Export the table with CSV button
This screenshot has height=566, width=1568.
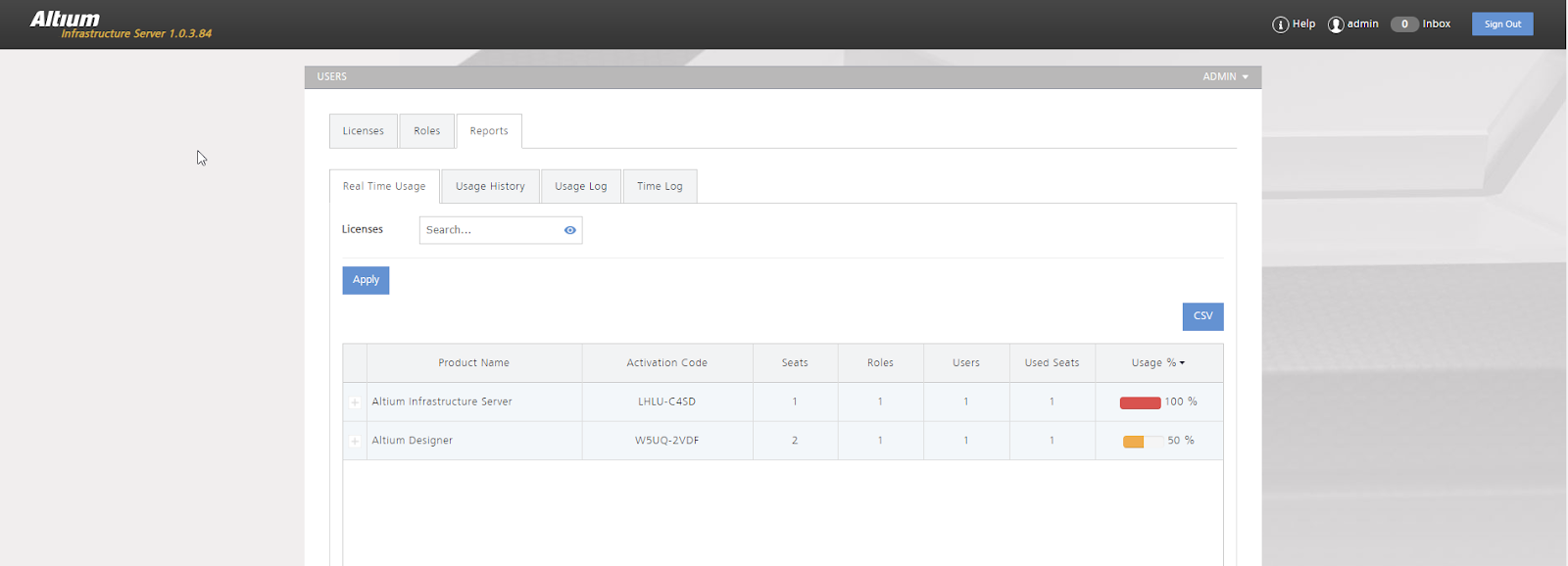1202,316
